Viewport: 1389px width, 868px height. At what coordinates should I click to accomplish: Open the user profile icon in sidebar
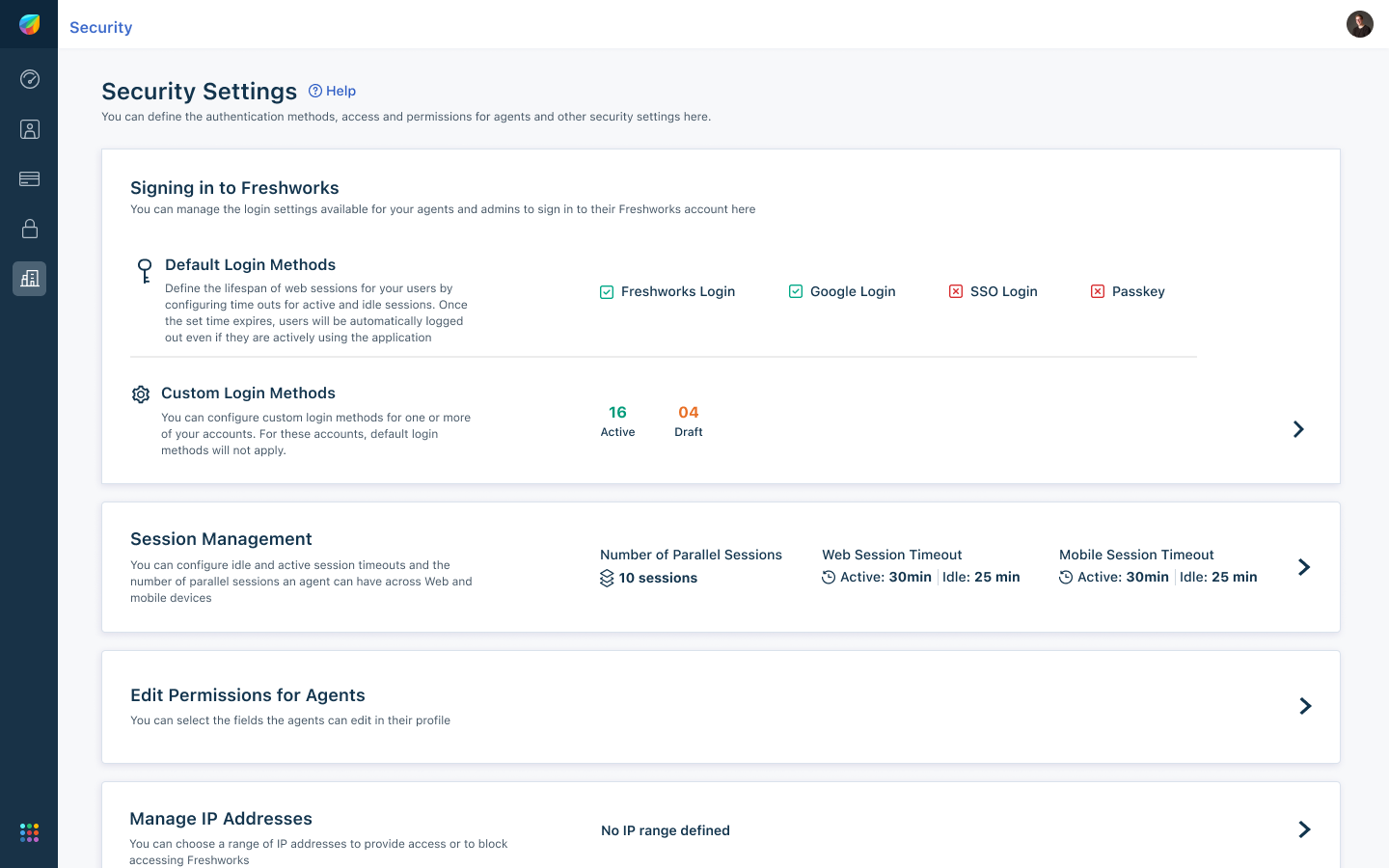[30, 129]
